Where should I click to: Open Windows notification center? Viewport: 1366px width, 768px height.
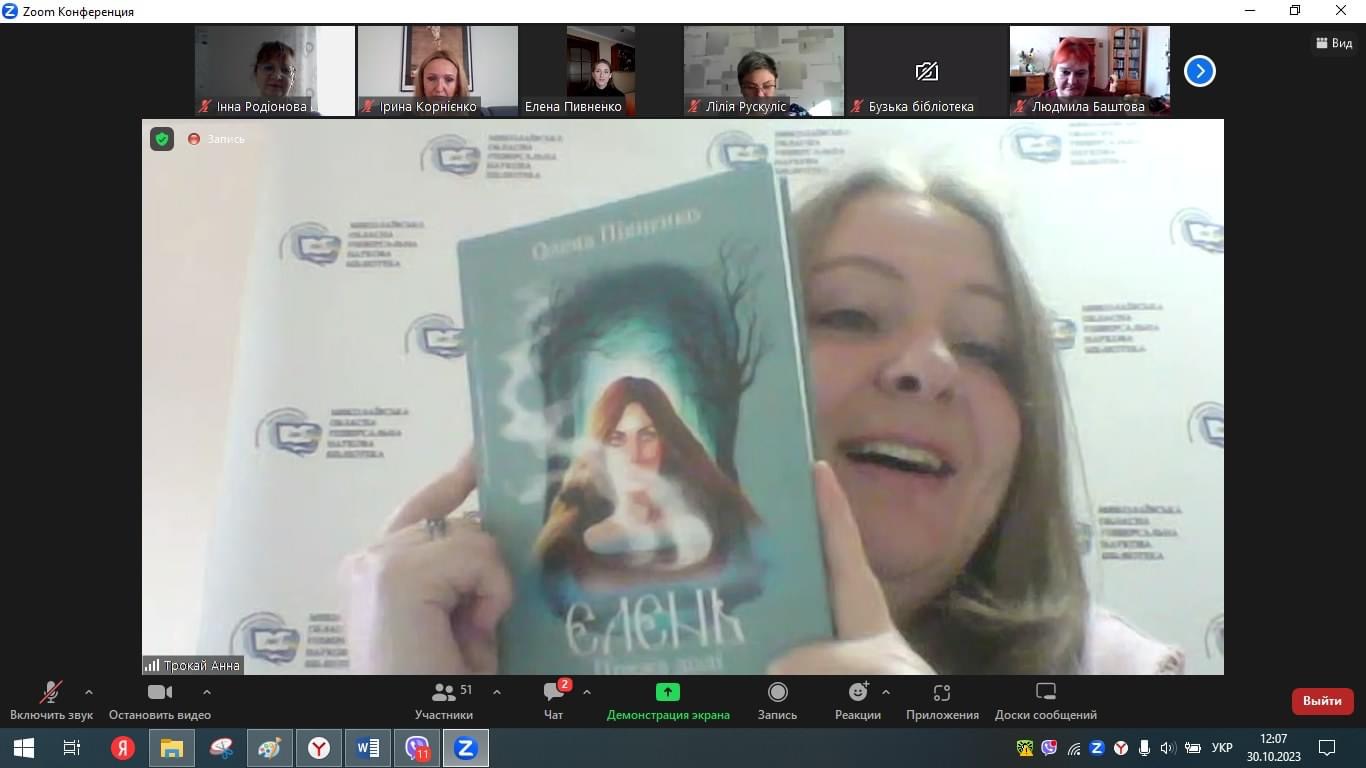pos(1327,748)
